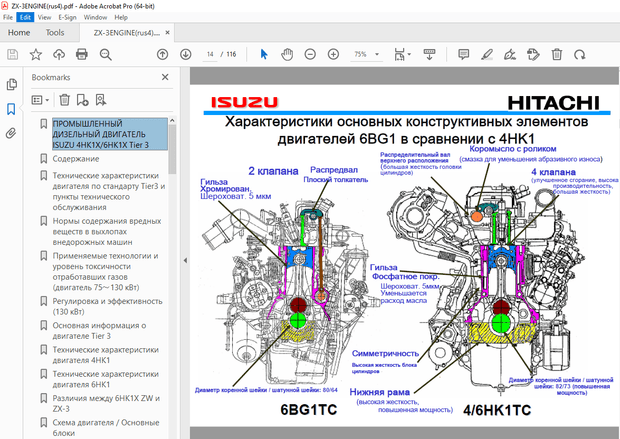Rotate the page view

click(580, 54)
